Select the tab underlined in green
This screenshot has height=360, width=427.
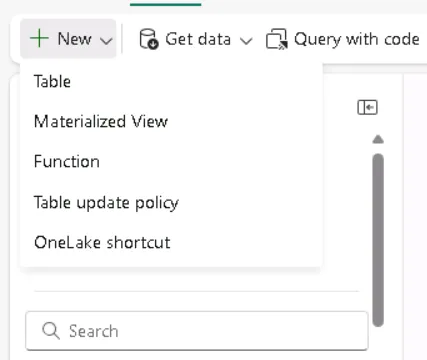point(165,3)
